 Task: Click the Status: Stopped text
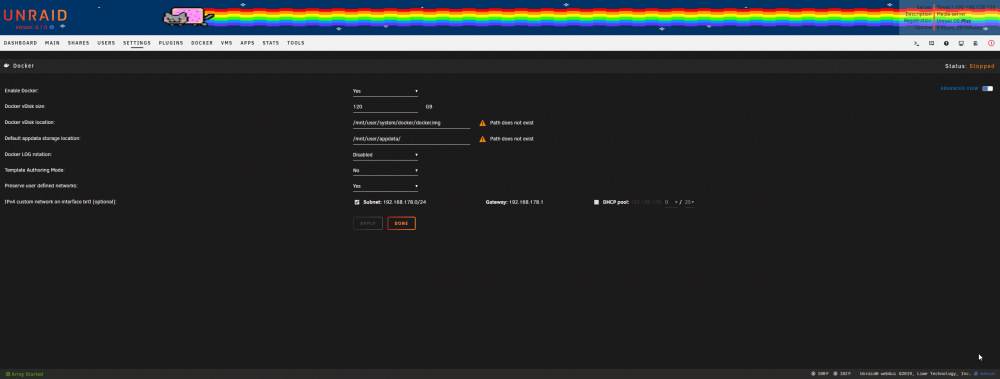point(969,66)
